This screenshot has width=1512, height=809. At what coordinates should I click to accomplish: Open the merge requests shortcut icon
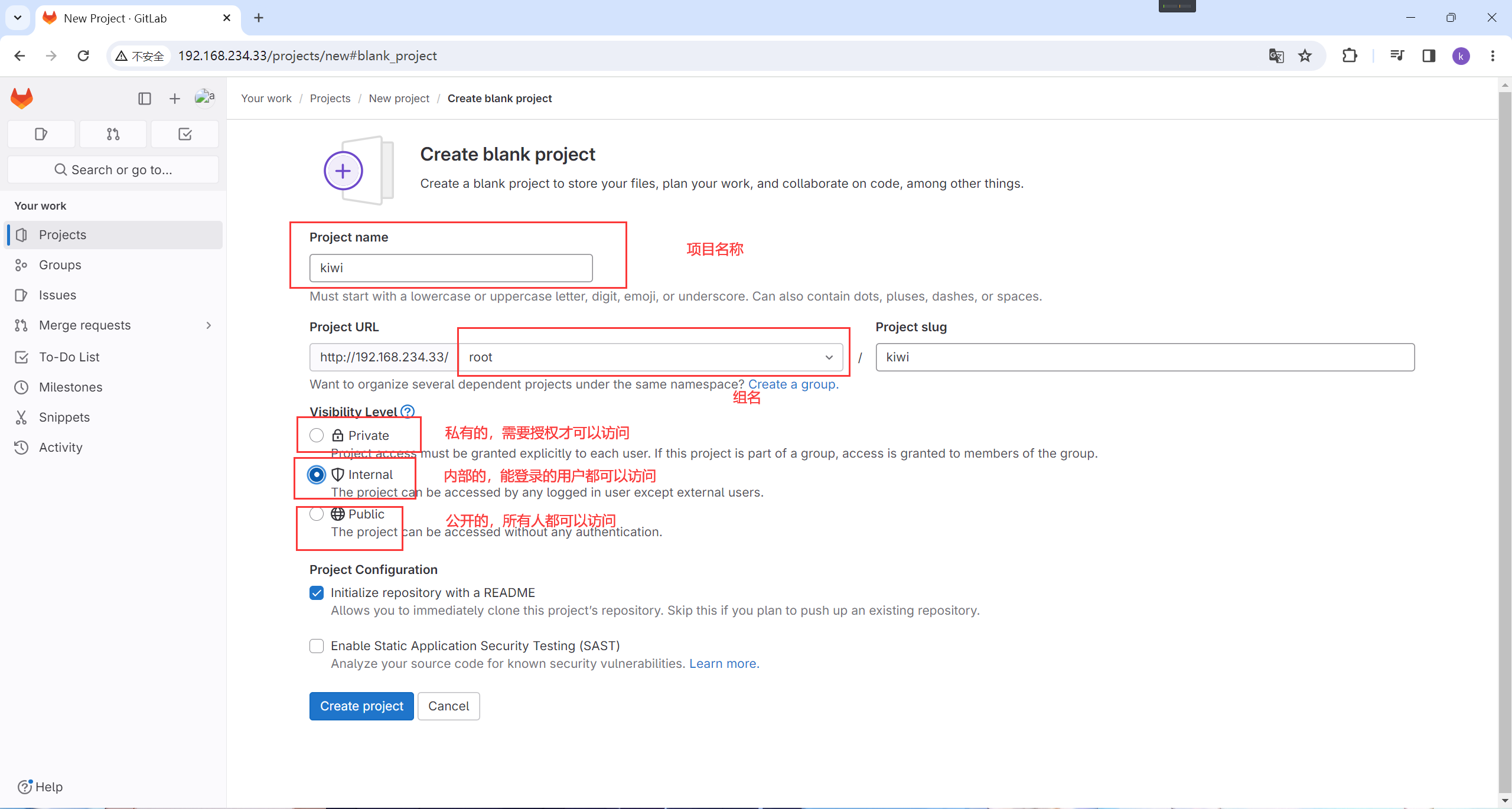(113, 134)
